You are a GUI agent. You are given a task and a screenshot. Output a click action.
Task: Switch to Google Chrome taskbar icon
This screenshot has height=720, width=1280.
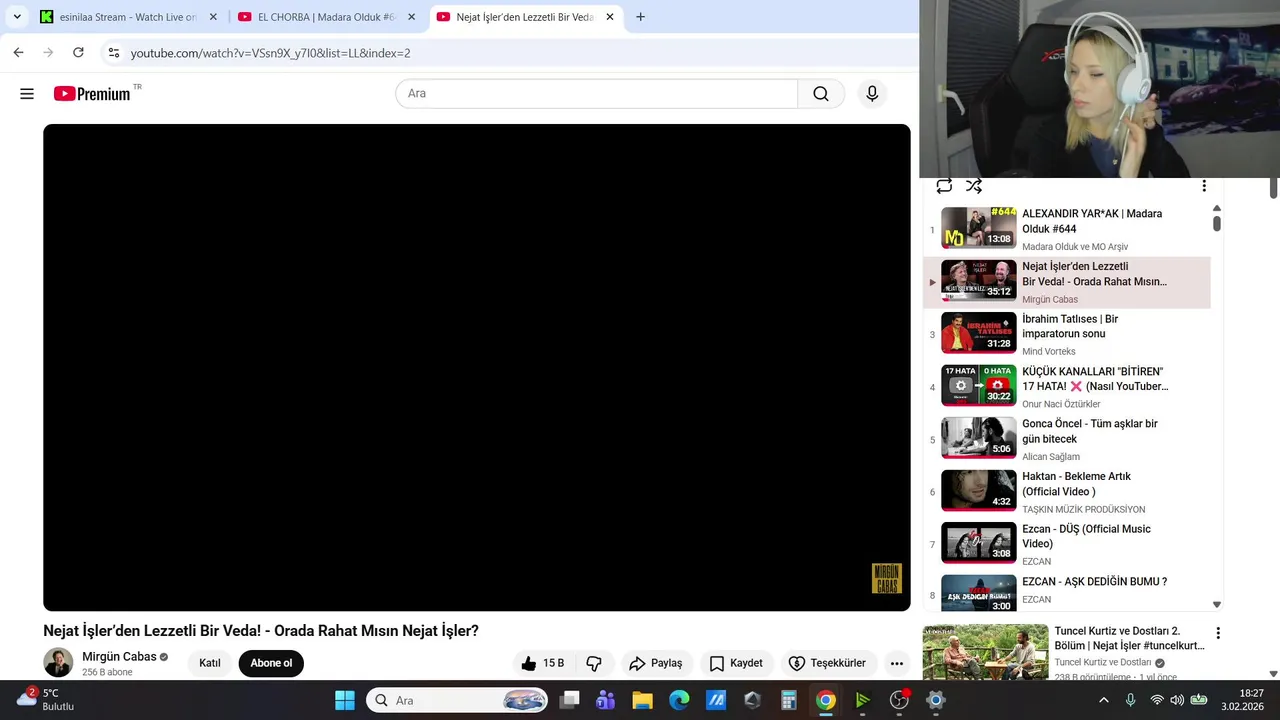coord(826,700)
